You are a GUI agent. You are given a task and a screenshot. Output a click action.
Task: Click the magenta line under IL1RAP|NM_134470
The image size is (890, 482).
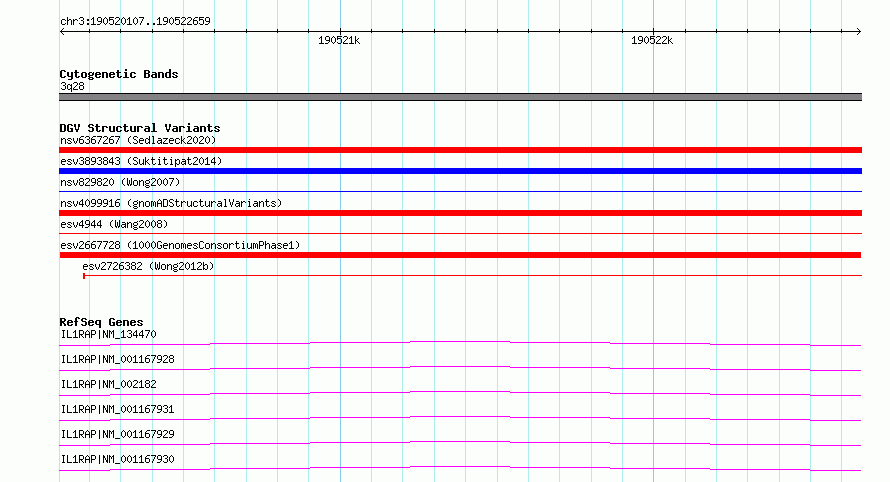tap(460, 343)
